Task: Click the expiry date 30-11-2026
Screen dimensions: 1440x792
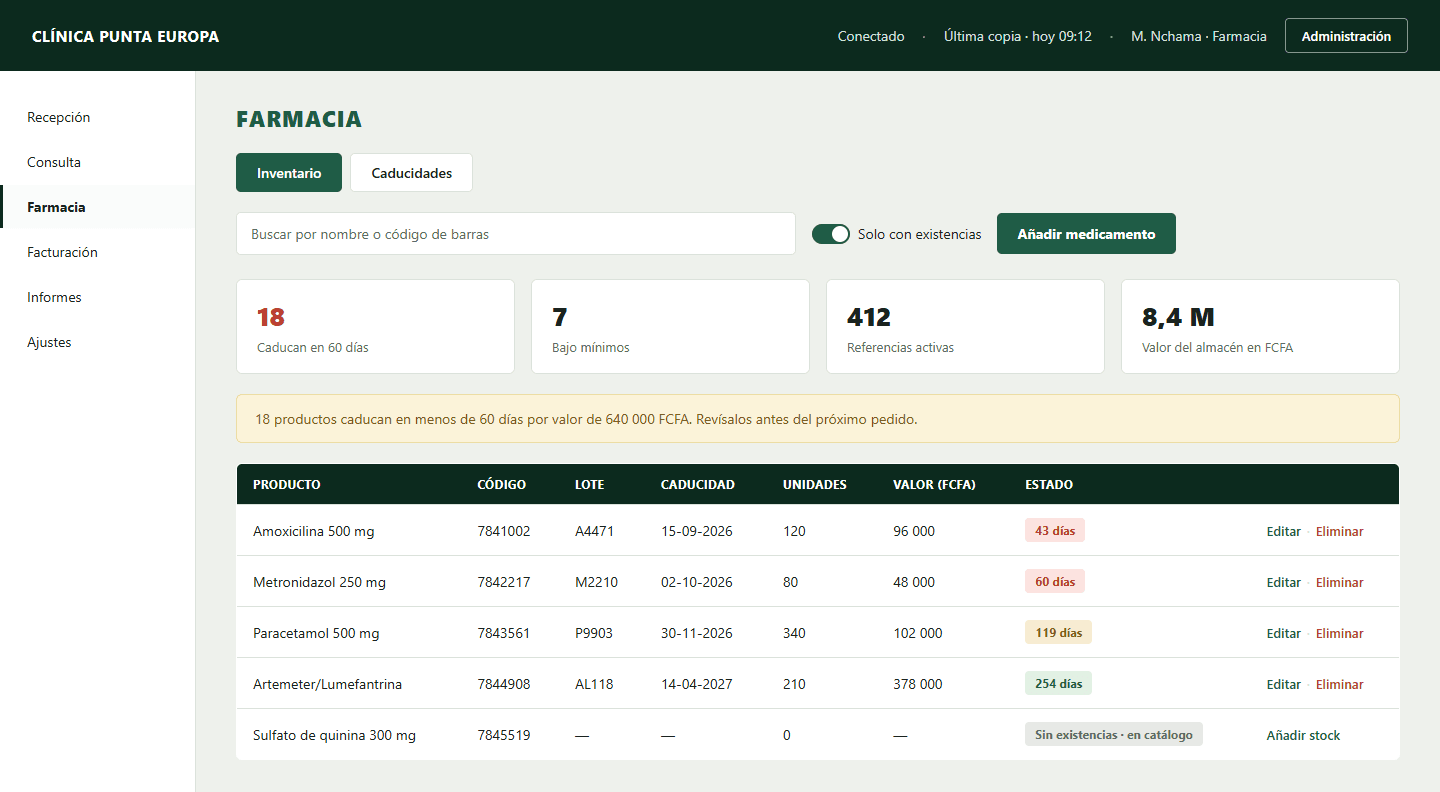Action: coord(696,633)
